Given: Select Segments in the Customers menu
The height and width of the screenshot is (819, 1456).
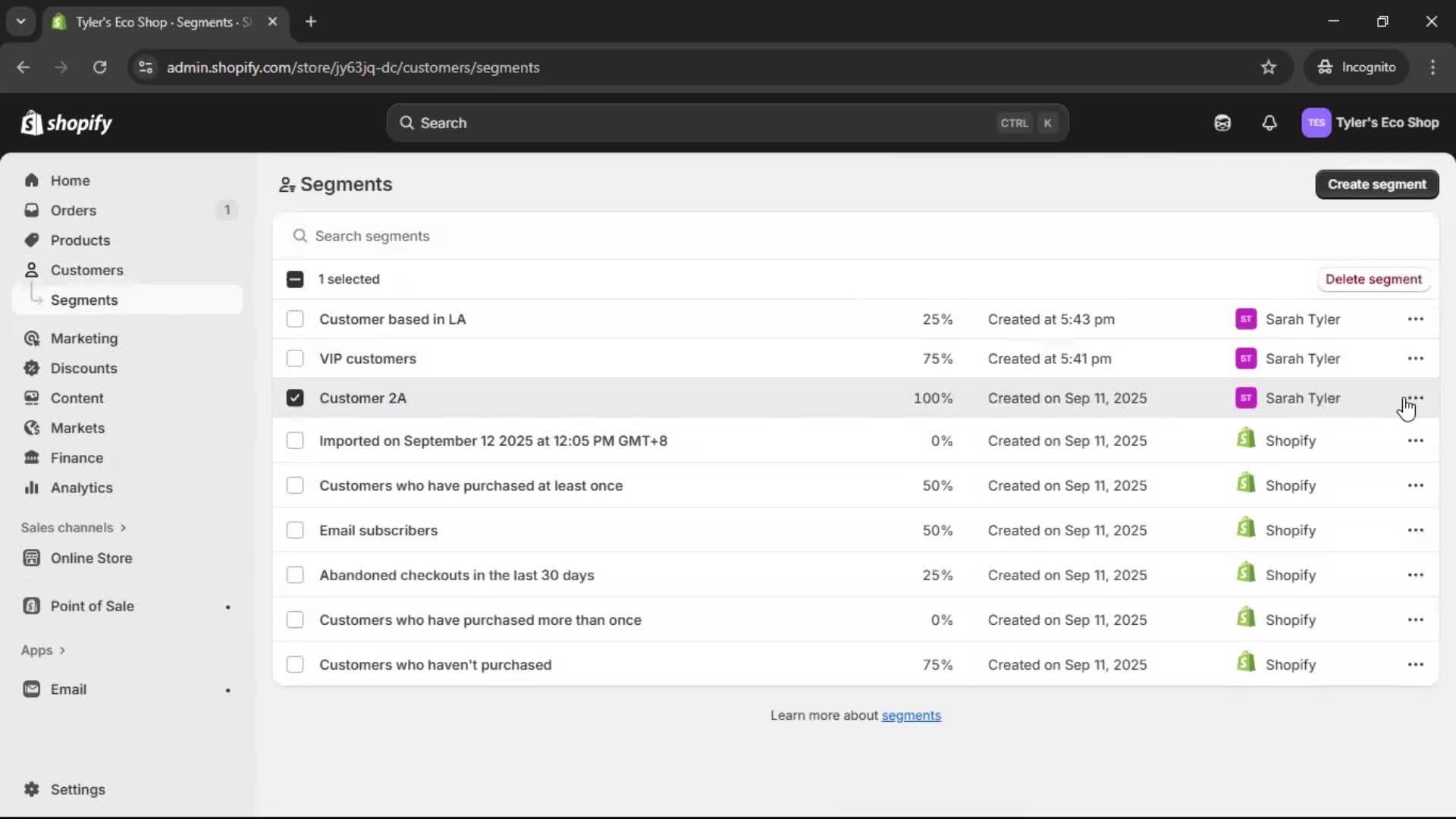Looking at the screenshot, I should pyautogui.click(x=84, y=300).
